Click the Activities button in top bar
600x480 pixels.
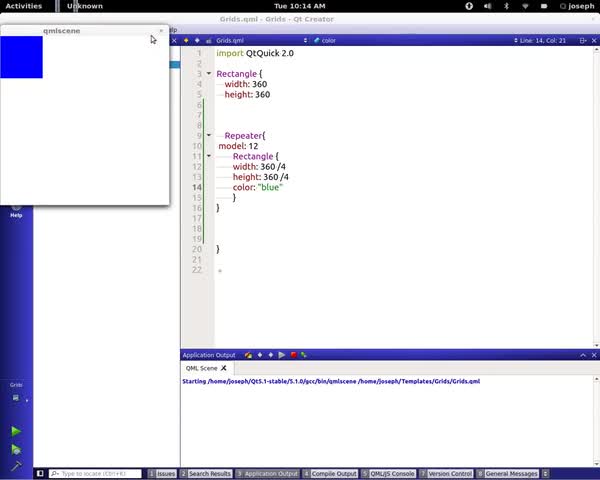[x=24, y=6]
